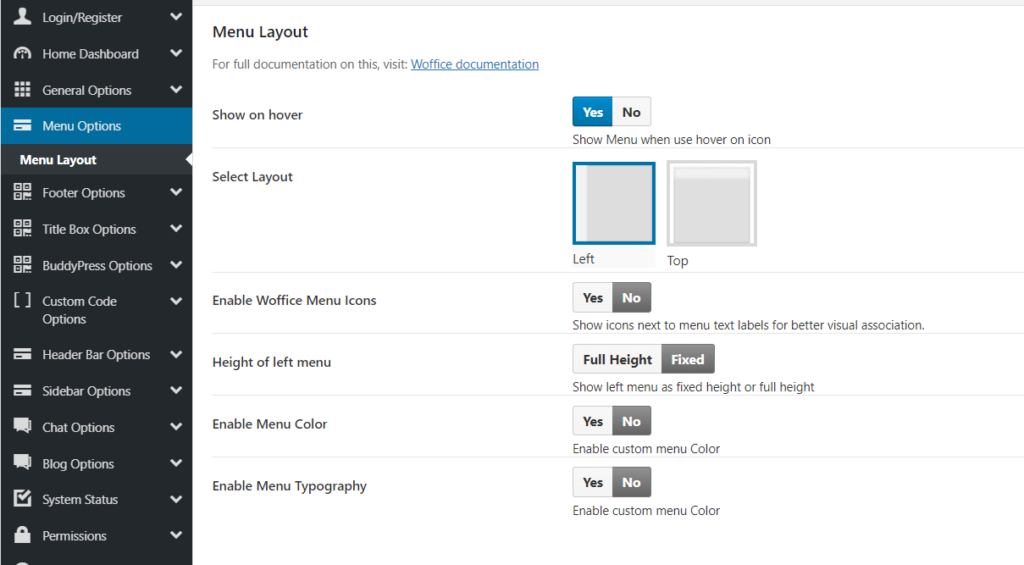Click the System Status checkmark icon
This screenshot has width=1024, height=565.
[x=22, y=499]
